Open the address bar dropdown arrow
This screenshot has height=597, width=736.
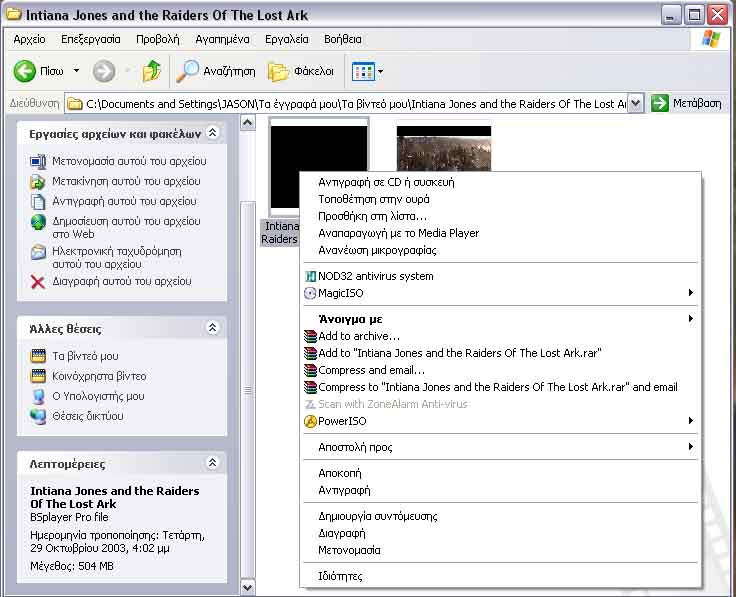(x=635, y=103)
